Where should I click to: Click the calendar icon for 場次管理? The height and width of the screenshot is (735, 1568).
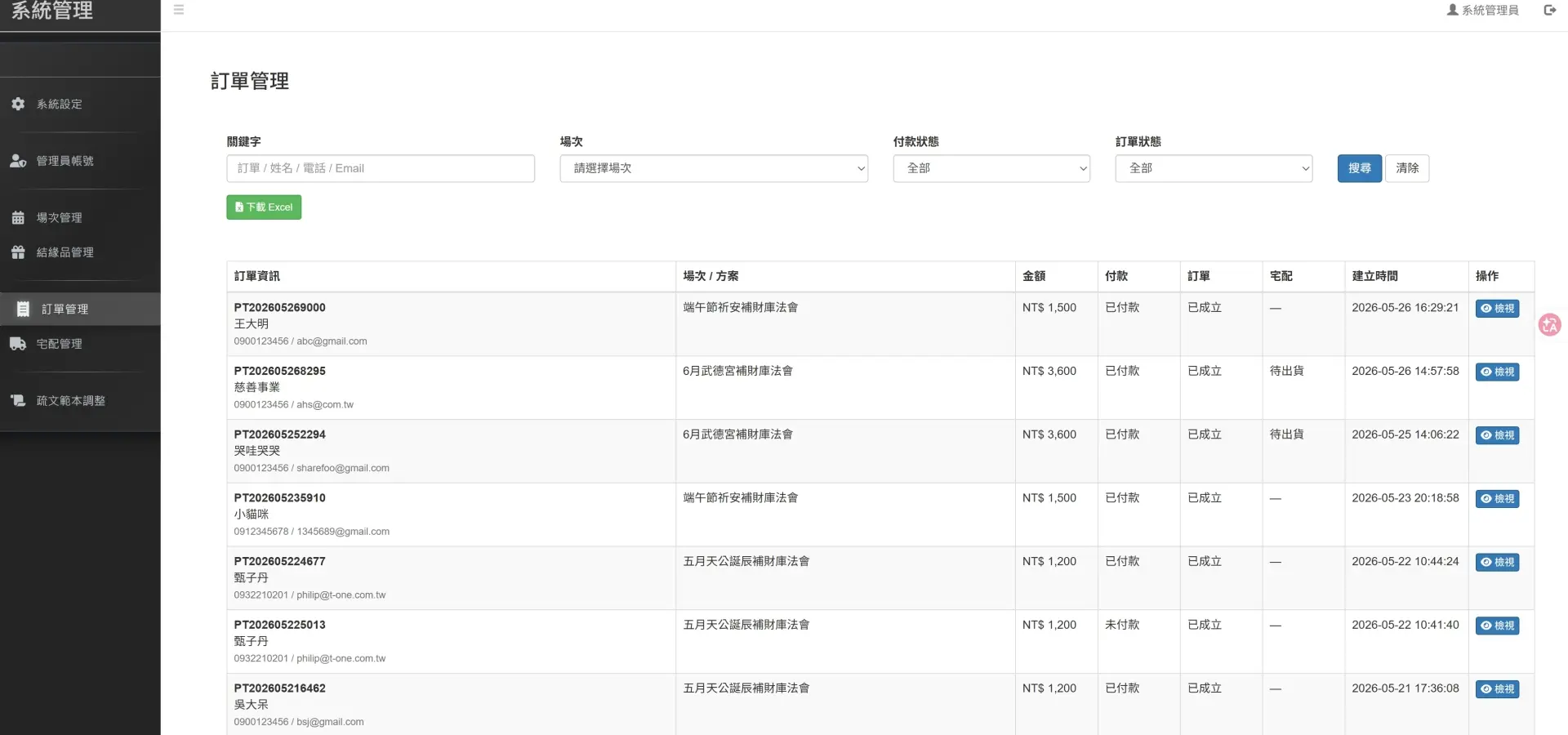click(x=18, y=217)
